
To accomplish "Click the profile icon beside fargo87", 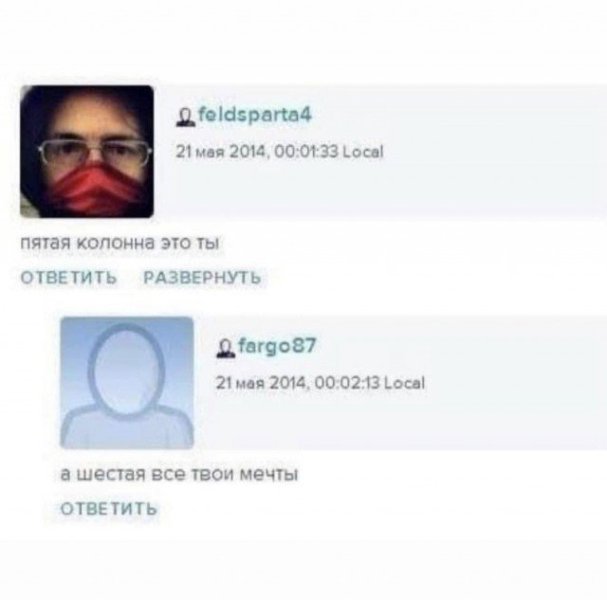I will click(x=226, y=348).
